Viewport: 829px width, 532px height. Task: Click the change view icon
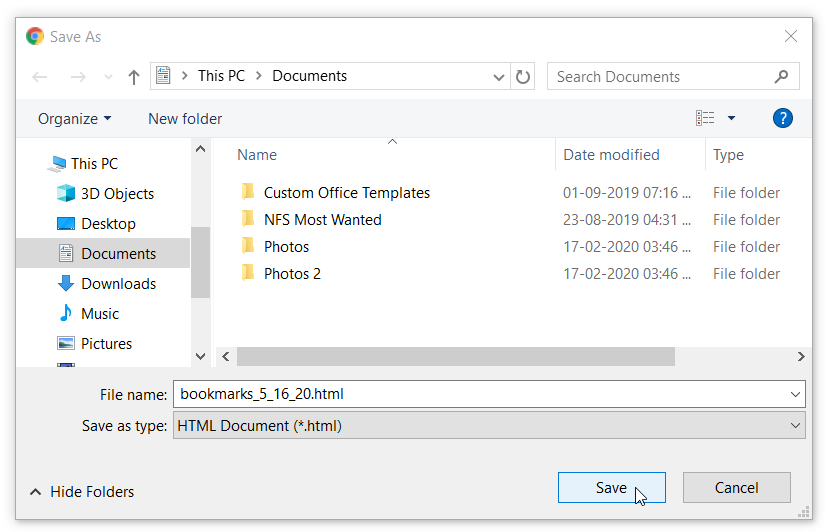click(705, 118)
